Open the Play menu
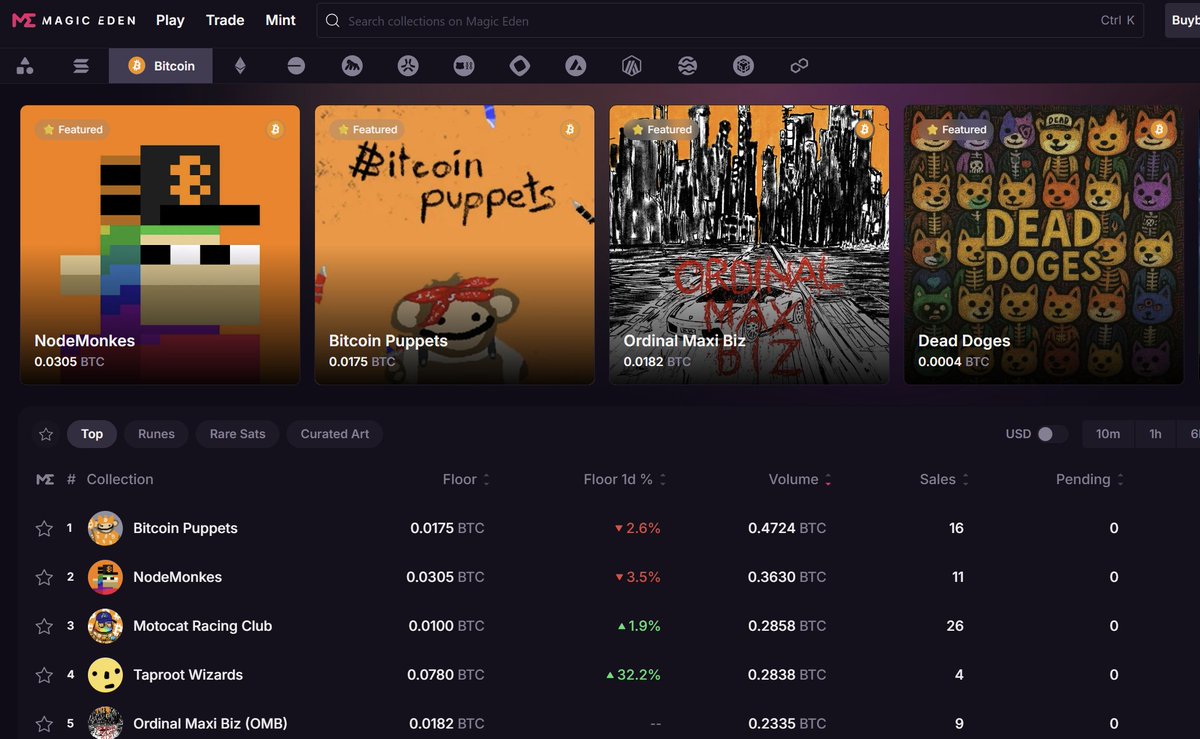Image resolution: width=1200 pixels, height=739 pixels. tap(170, 20)
